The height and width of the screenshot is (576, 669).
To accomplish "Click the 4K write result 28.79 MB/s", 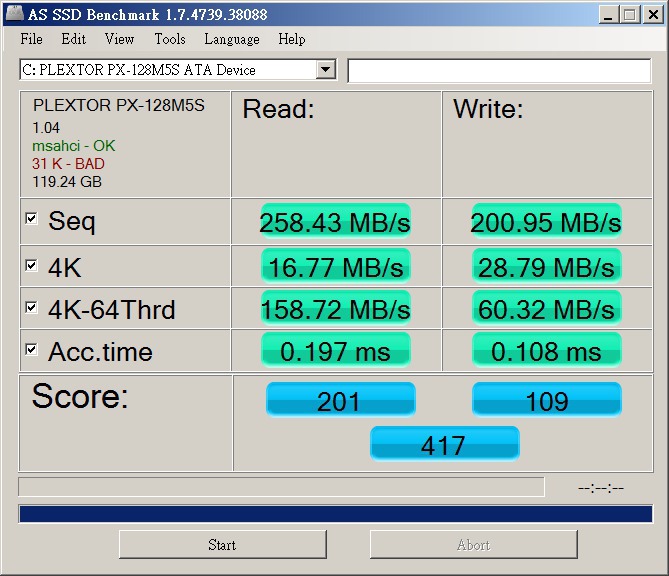I will tap(546, 266).
